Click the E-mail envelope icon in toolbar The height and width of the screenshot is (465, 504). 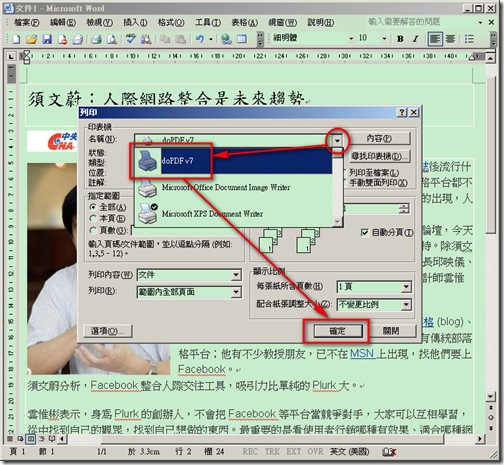pyautogui.click(x=78, y=39)
